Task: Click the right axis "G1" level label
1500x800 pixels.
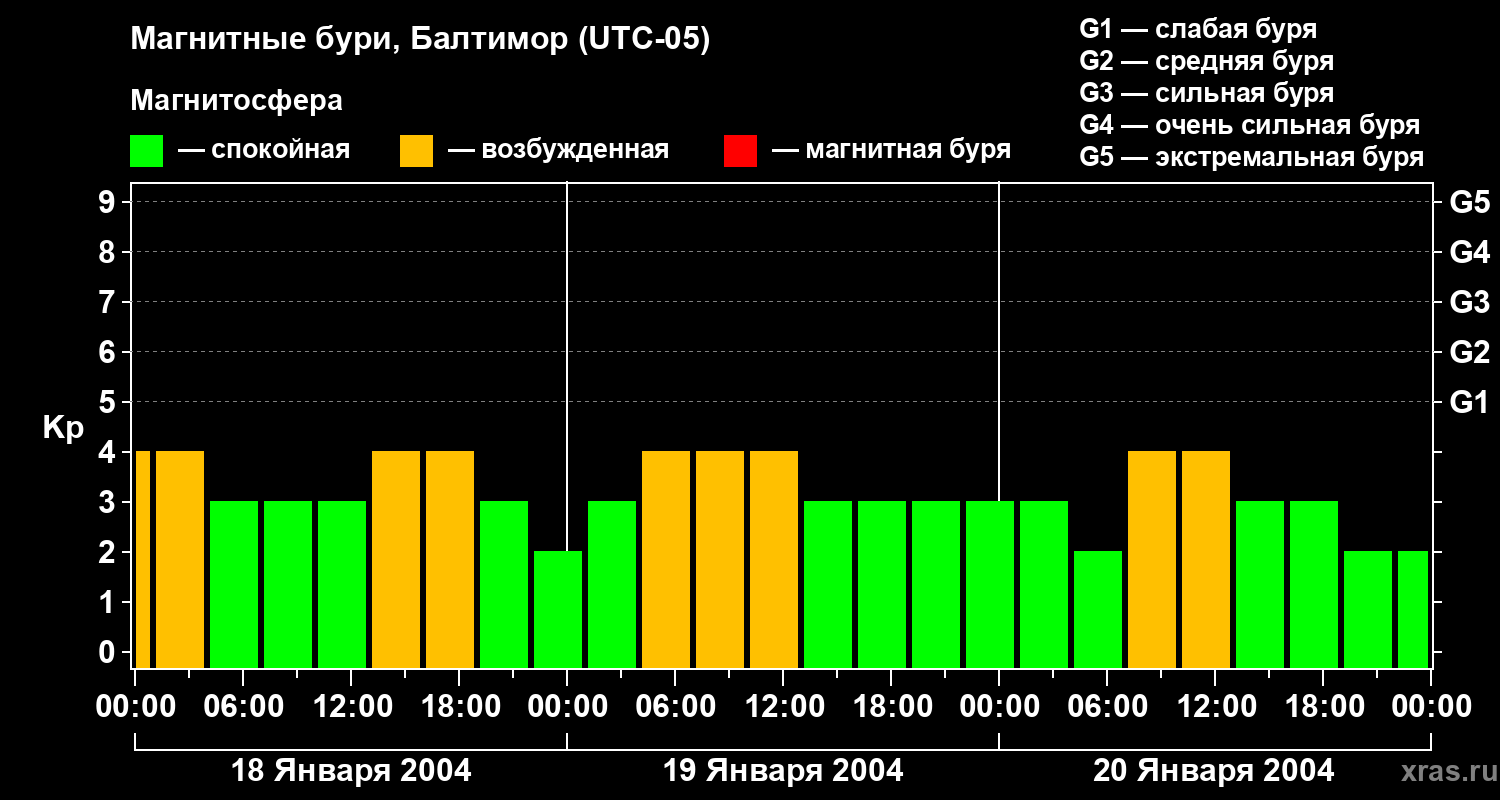Action: [x=1469, y=403]
